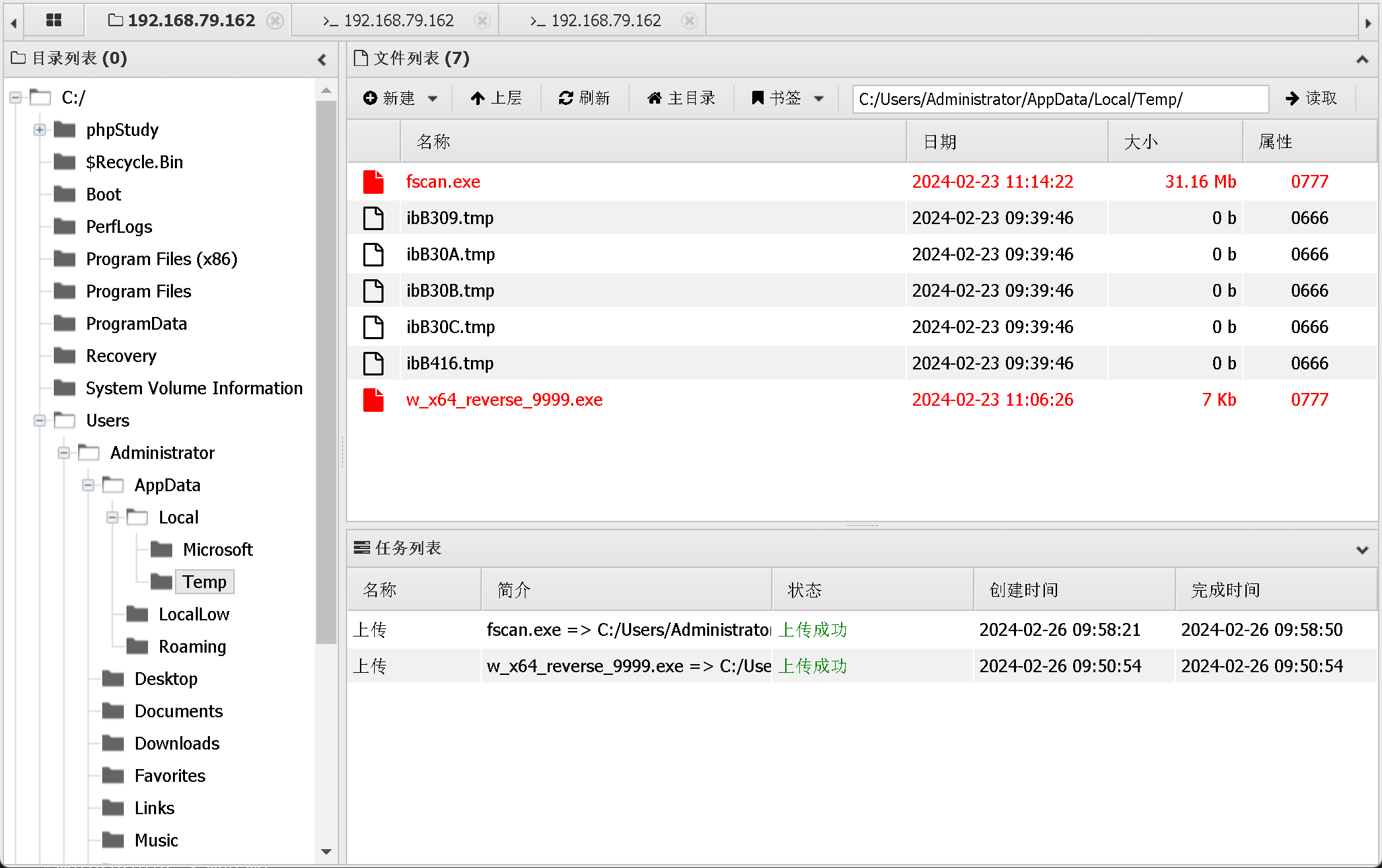Viewport: 1382px width, 868px height.
Task: Collapse the directory list panel using the left chevron
Action: [x=322, y=59]
